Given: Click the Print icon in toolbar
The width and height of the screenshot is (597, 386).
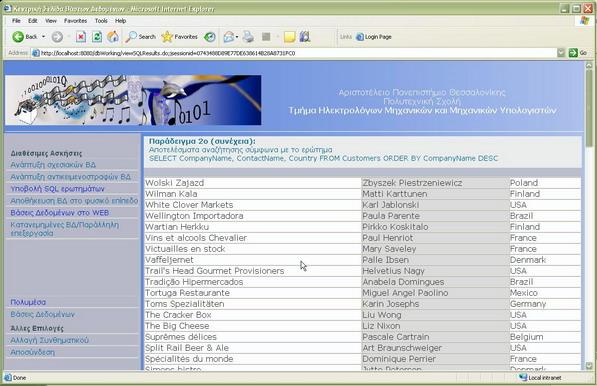Looking at the screenshot, I should tap(248, 37).
